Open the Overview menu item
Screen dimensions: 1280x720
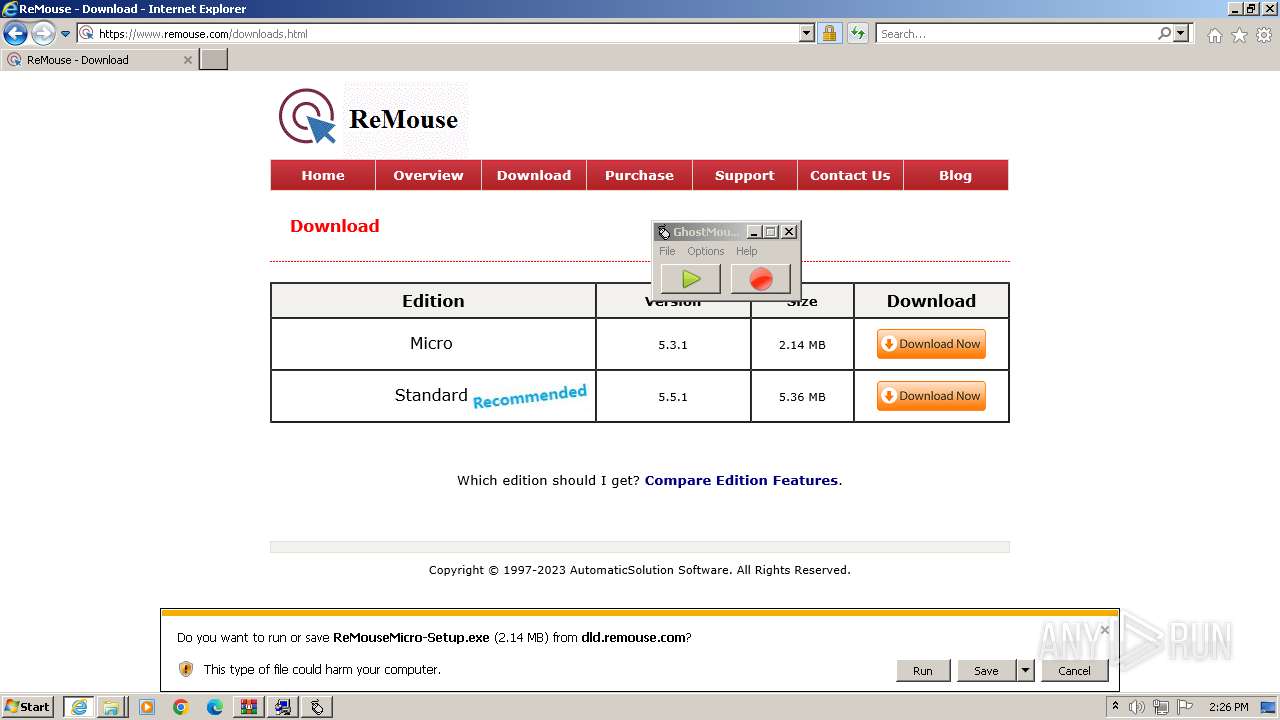pos(428,175)
